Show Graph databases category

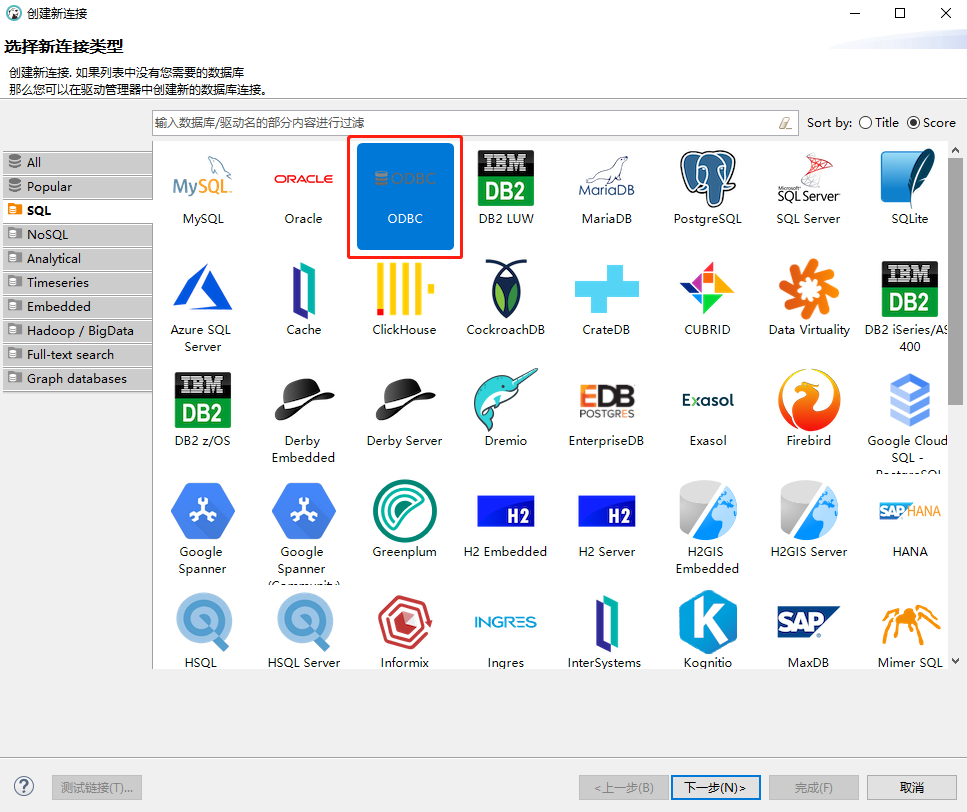point(78,379)
